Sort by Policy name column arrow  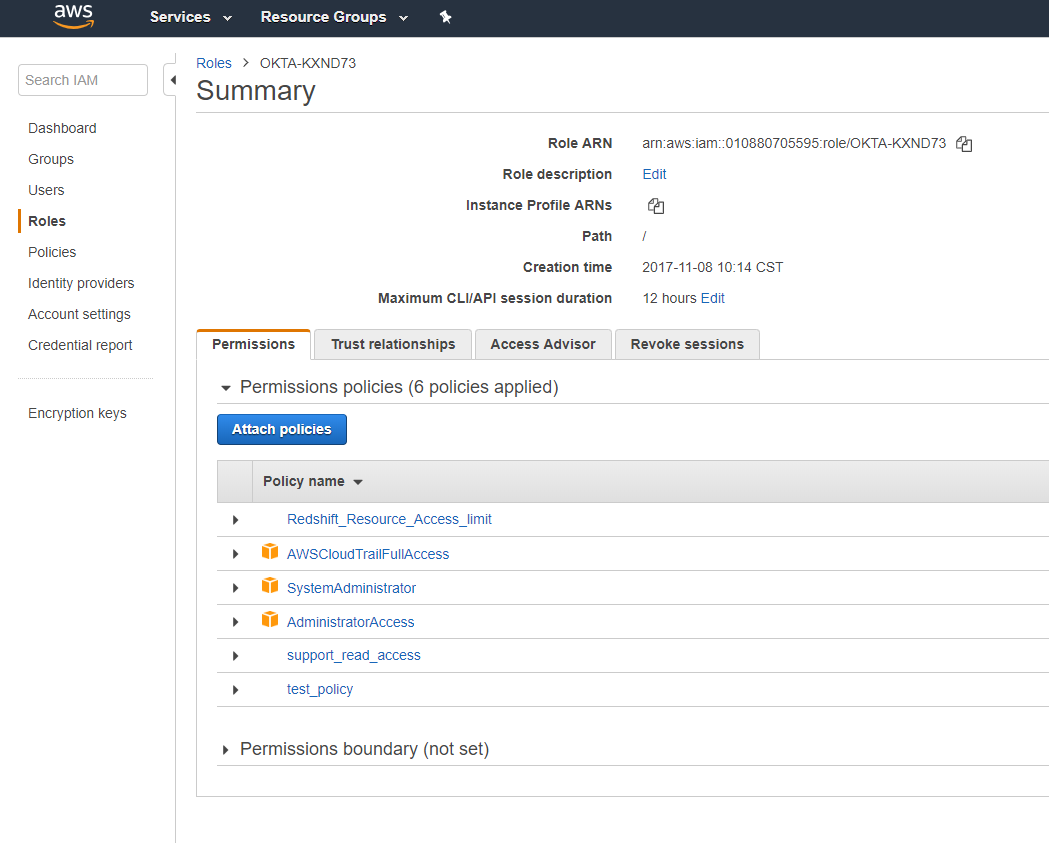pyautogui.click(x=358, y=482)
